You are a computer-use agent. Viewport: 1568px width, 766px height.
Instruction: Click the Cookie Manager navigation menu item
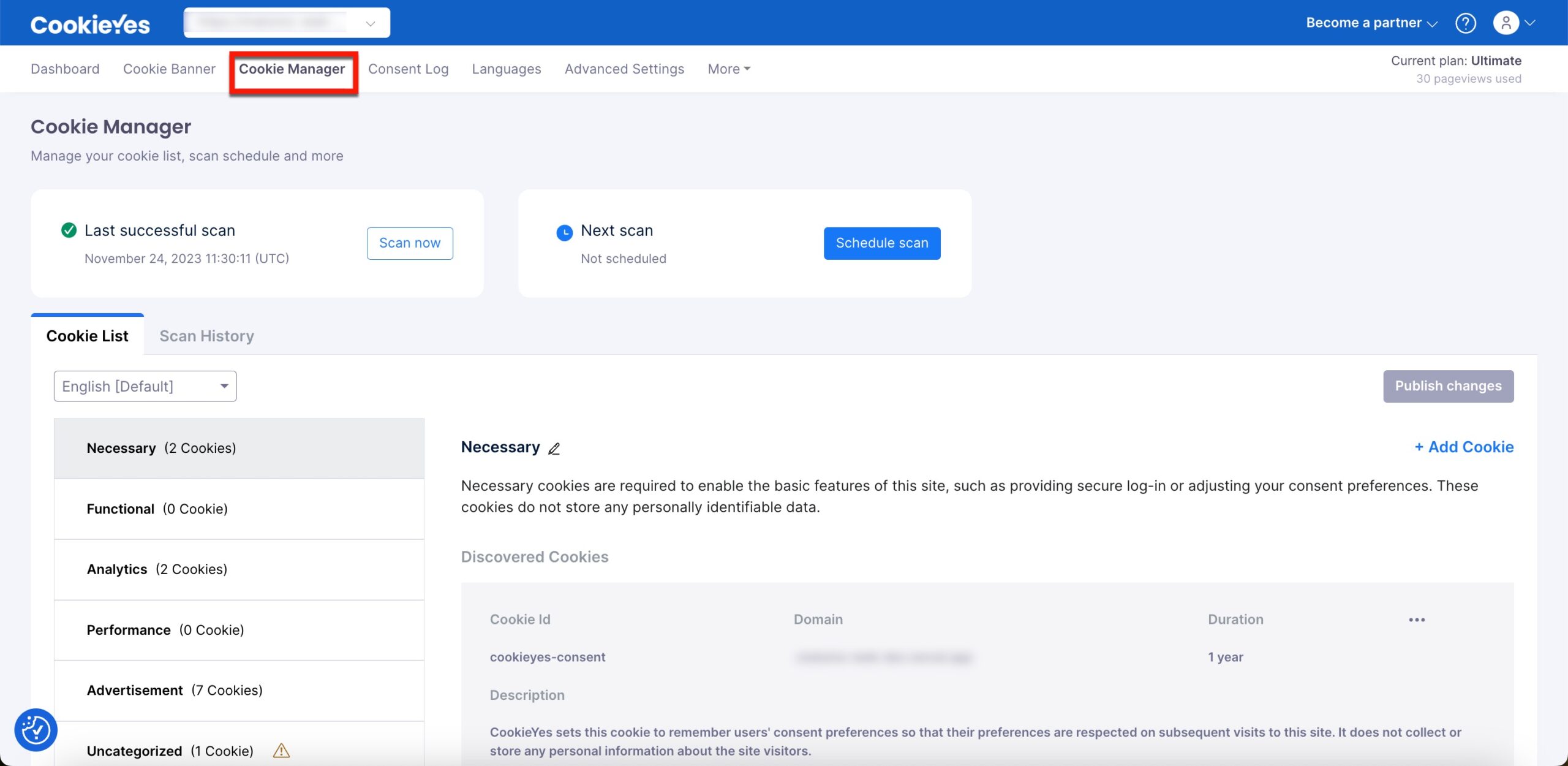click(291, 68)
